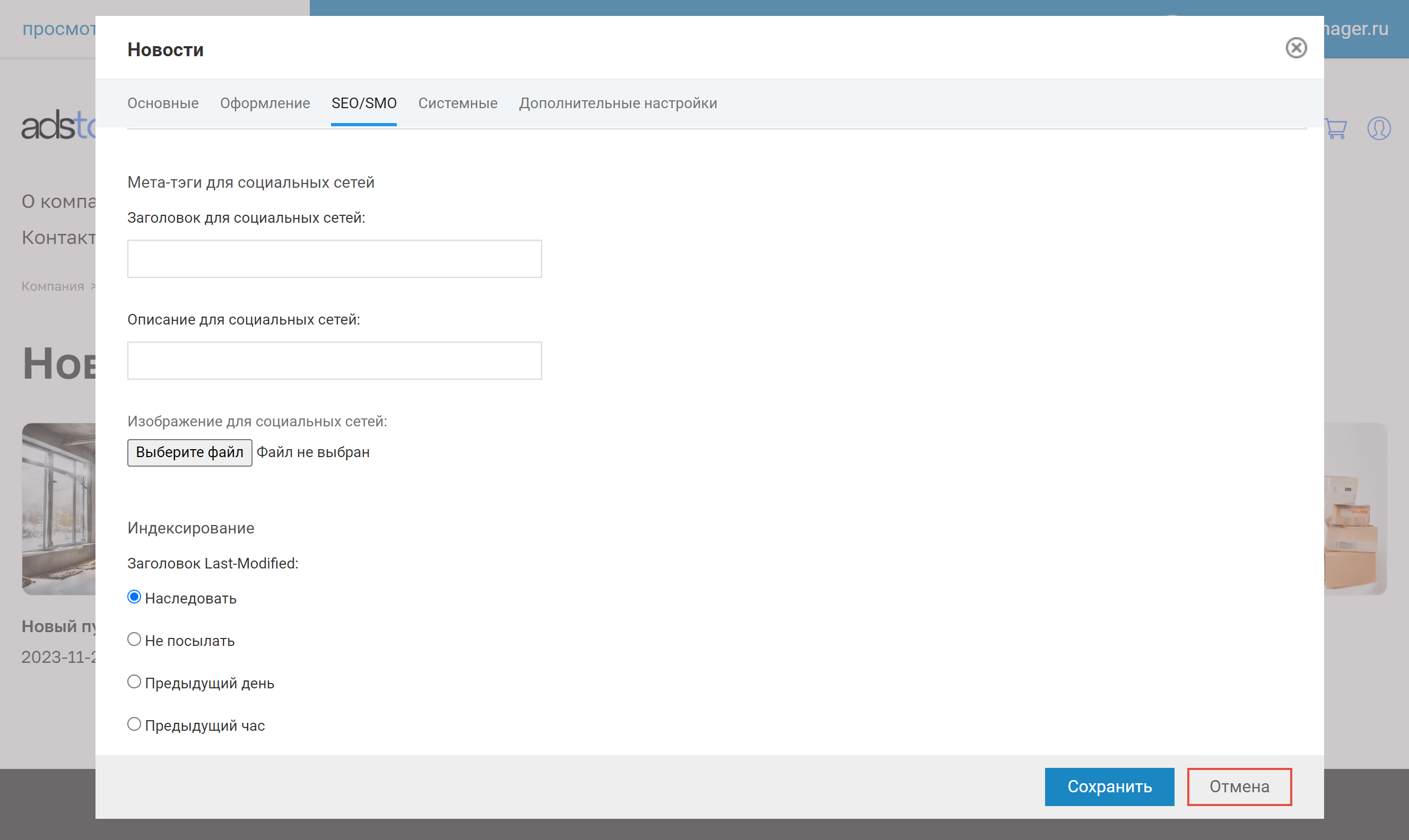
Task: Select the Наследовать radio option
Action: (134, 597)
